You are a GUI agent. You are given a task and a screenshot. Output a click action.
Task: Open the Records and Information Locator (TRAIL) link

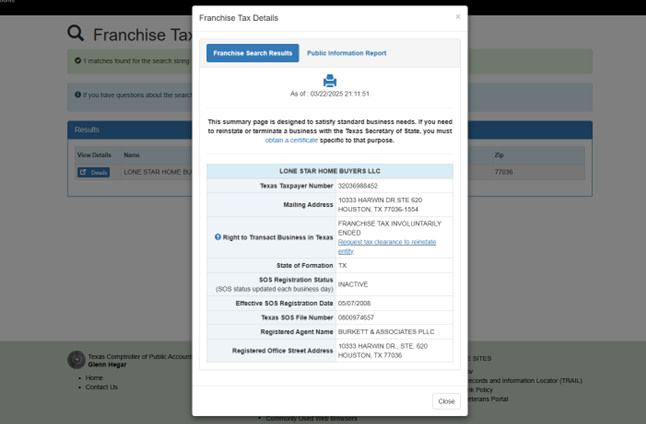click(x=525, y=381)
